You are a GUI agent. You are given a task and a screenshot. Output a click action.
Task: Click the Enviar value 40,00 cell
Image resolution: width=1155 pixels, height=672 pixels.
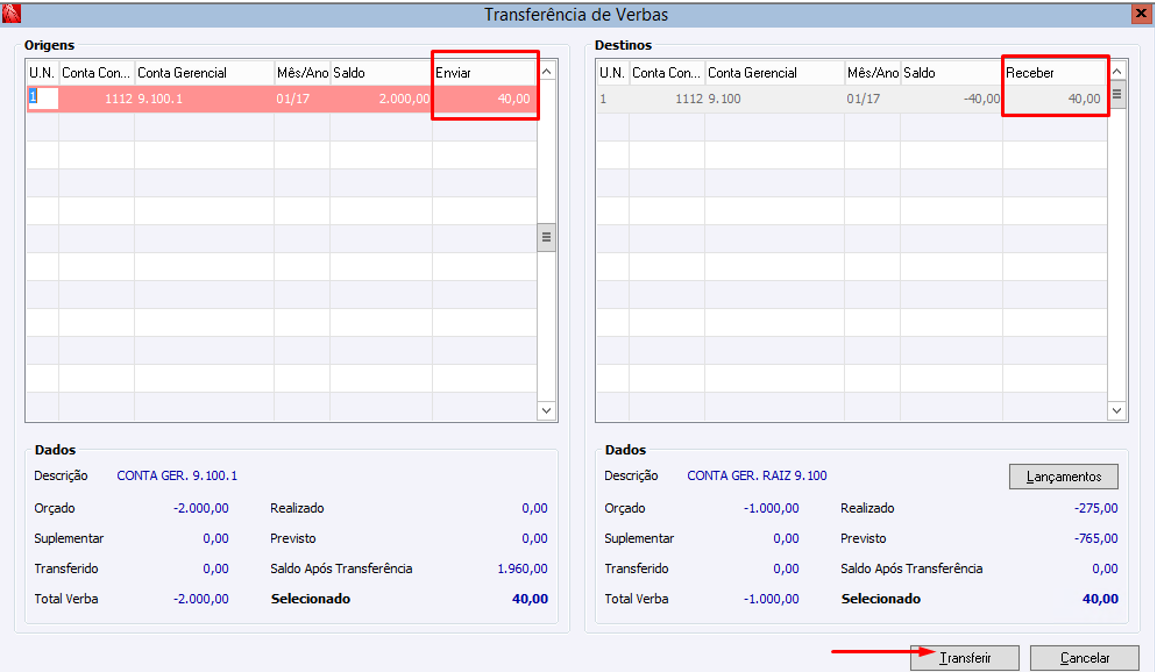(x=484, y=99)
